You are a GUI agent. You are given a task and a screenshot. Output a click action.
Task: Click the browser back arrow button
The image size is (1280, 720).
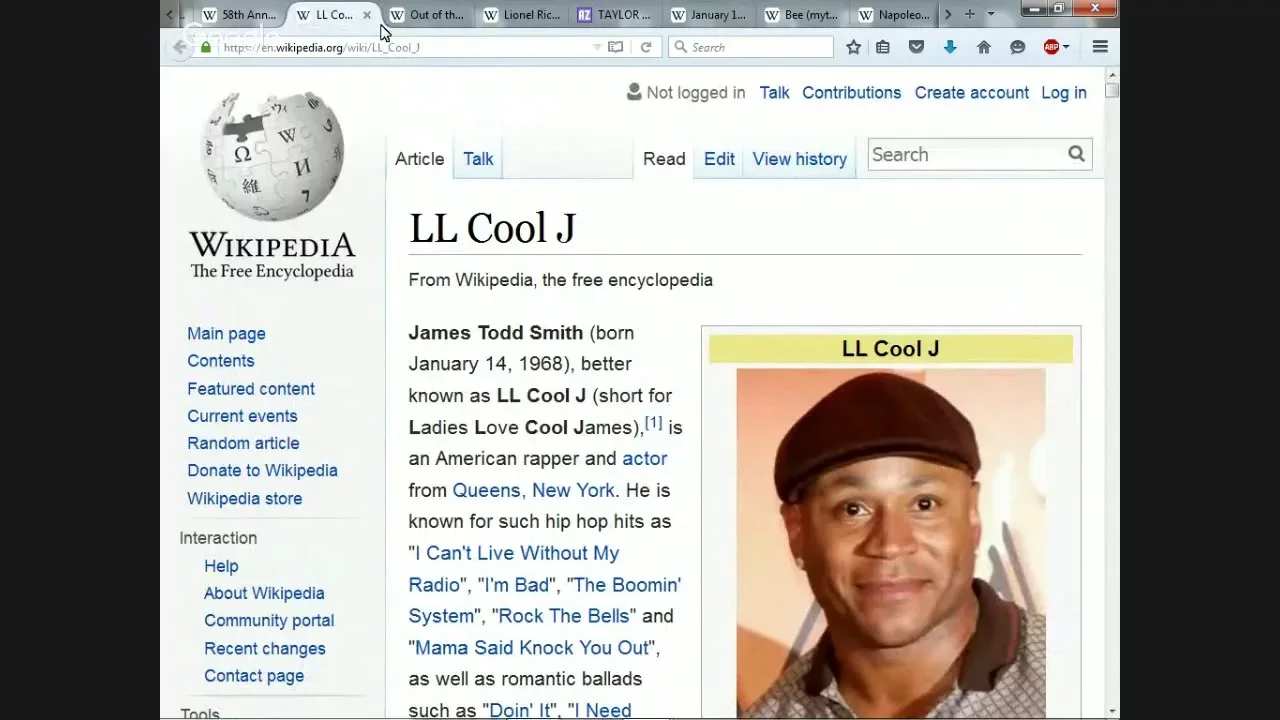click(x=179, y=47)
